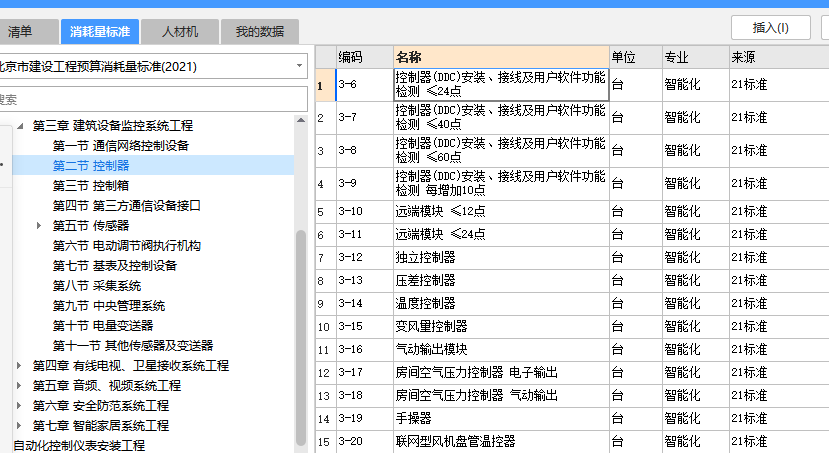
Task: Expand 第五章 音频、视频系统工程
Action: [19, 386]
